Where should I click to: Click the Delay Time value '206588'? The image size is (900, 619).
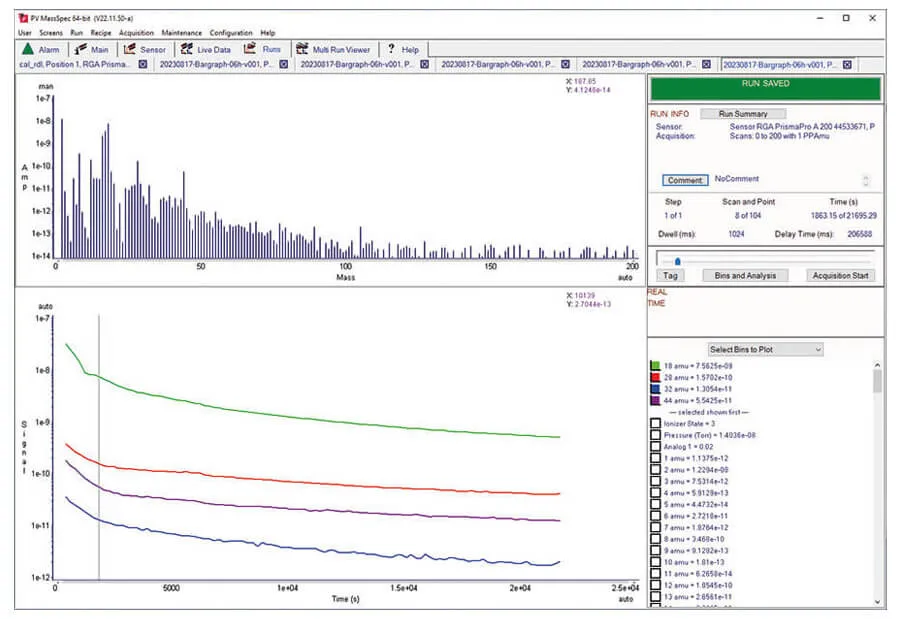[x=859, y=234]
